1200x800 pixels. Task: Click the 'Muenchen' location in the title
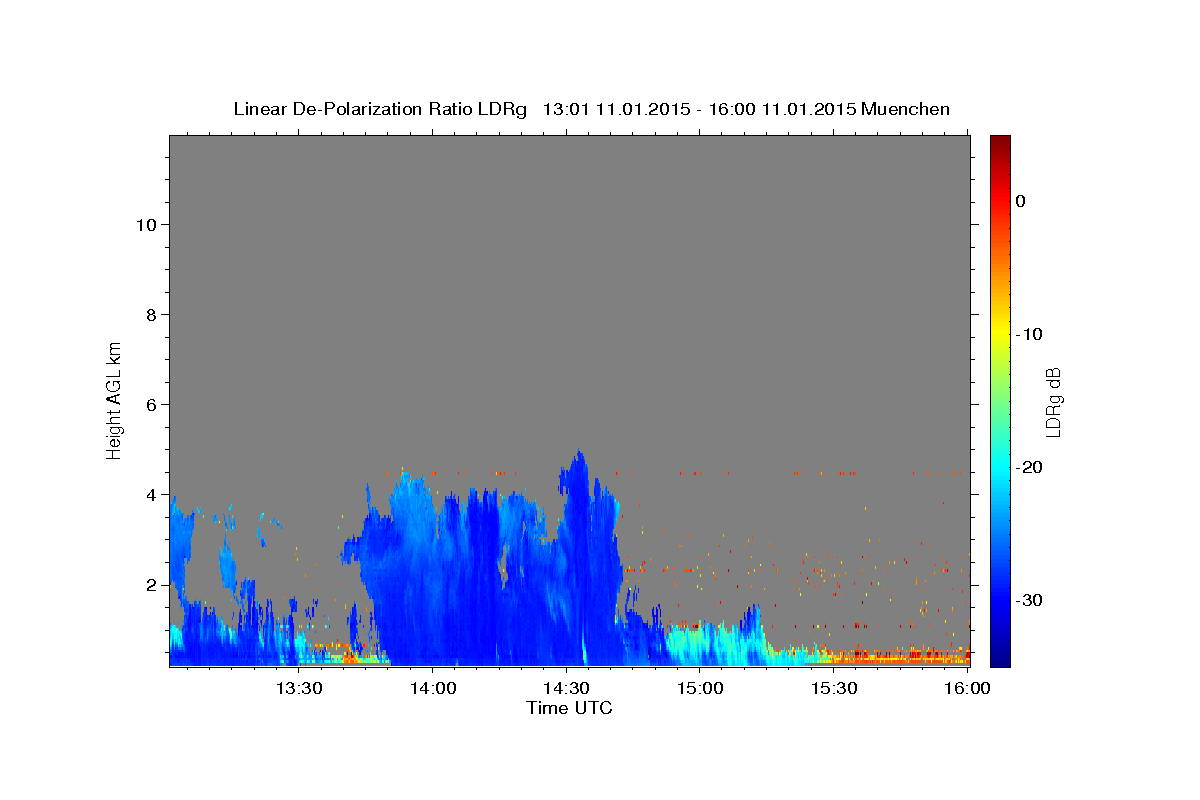click(x=905, y=109)
